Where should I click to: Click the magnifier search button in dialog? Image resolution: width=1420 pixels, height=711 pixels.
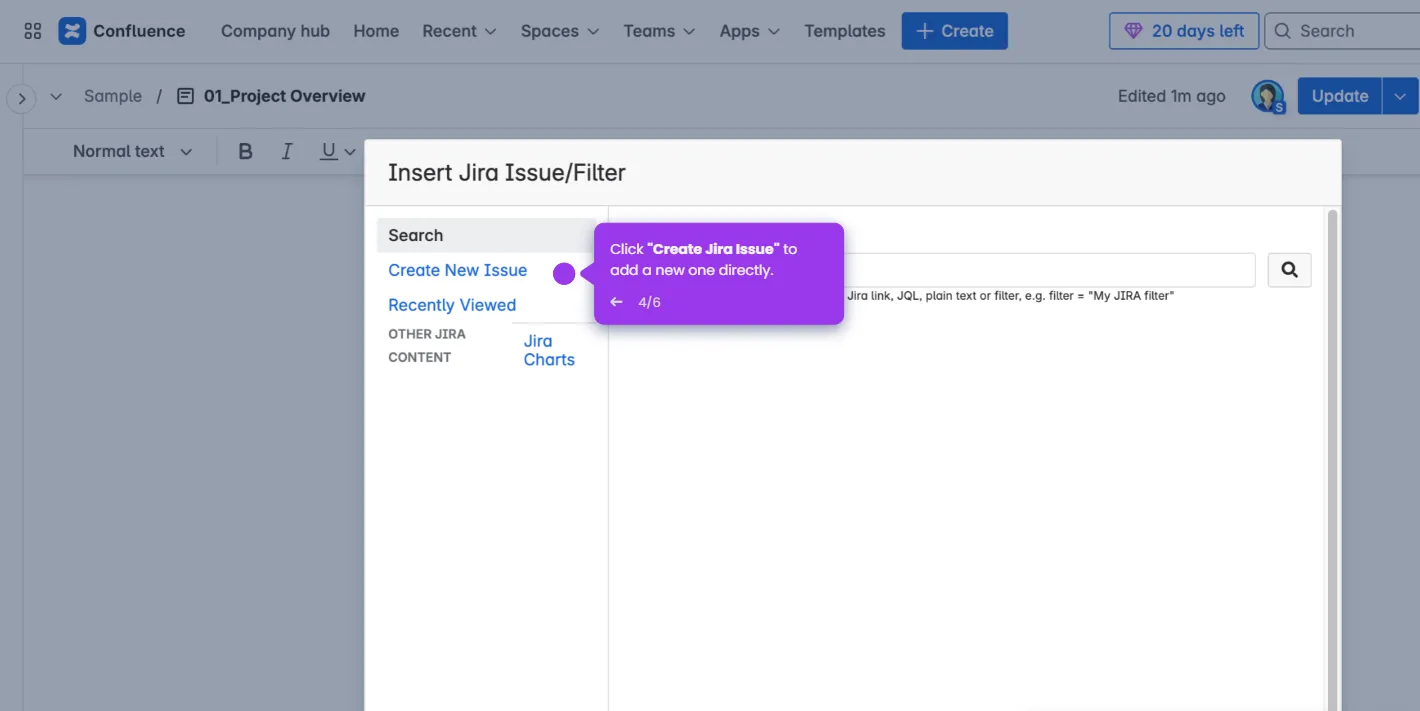[x=1289, y=270]
